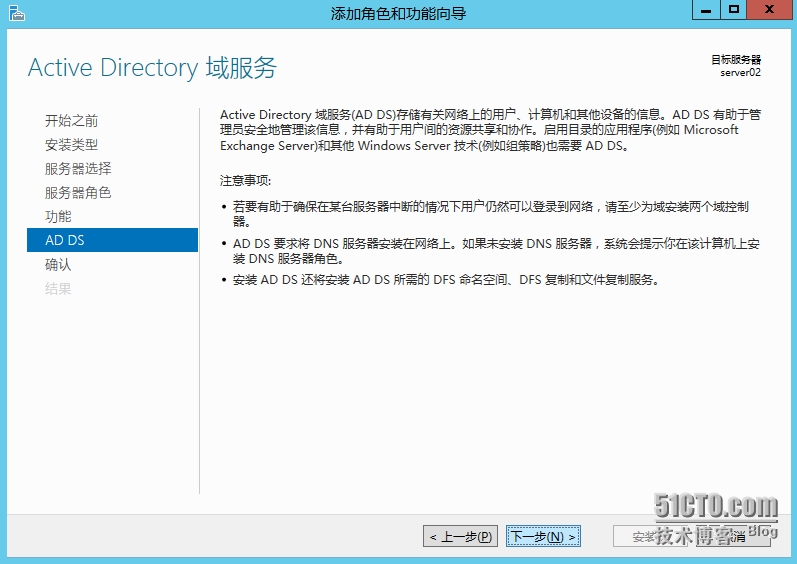The height and width of the screenshot is (564, 797).
Task: Click the 上一步(P) back button
Action: coord(460,536)
